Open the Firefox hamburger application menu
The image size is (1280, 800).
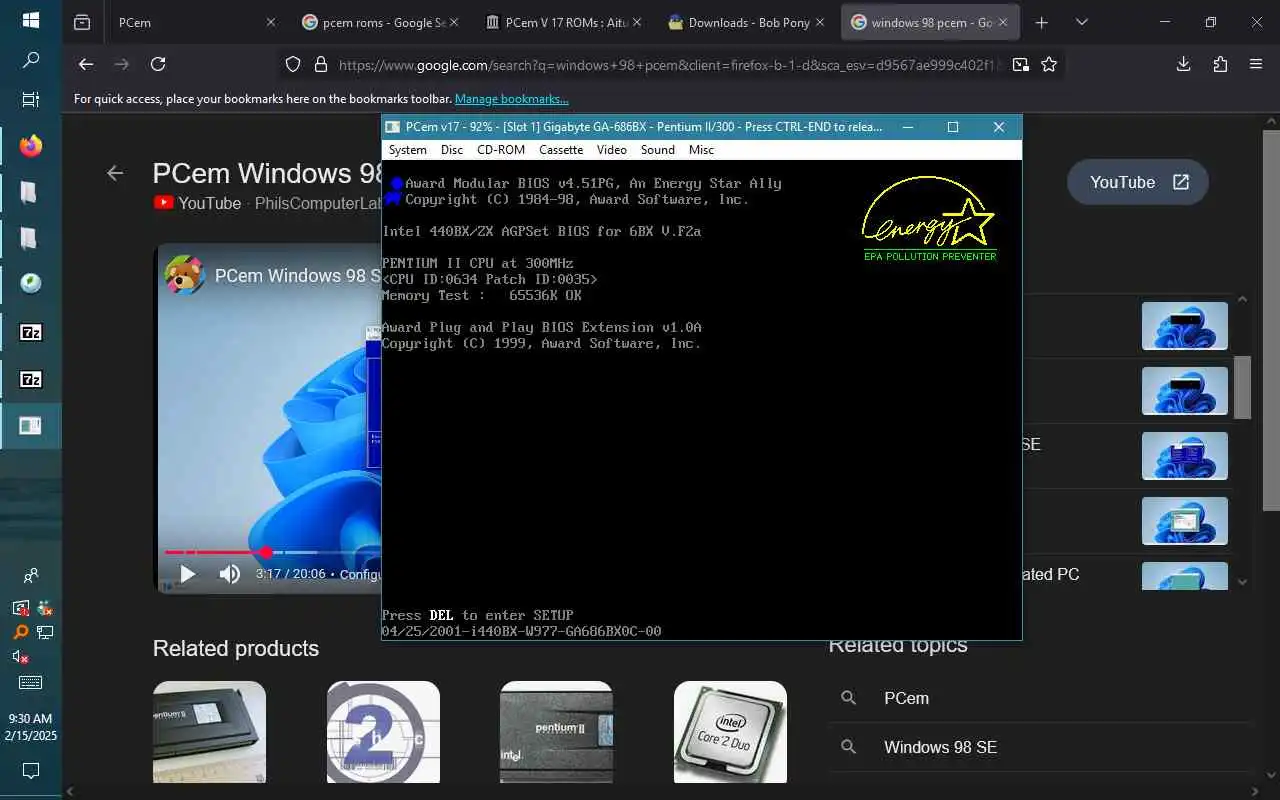1256,64
